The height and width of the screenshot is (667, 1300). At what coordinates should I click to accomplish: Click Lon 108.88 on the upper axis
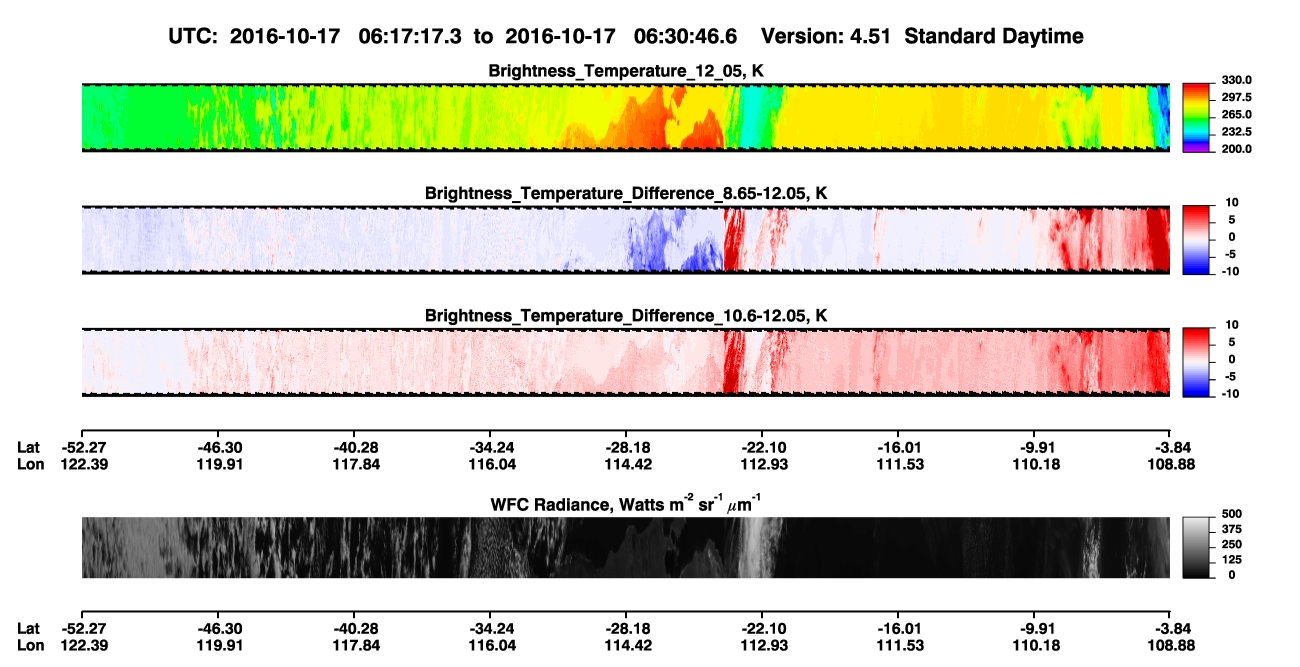(1170, 464)
